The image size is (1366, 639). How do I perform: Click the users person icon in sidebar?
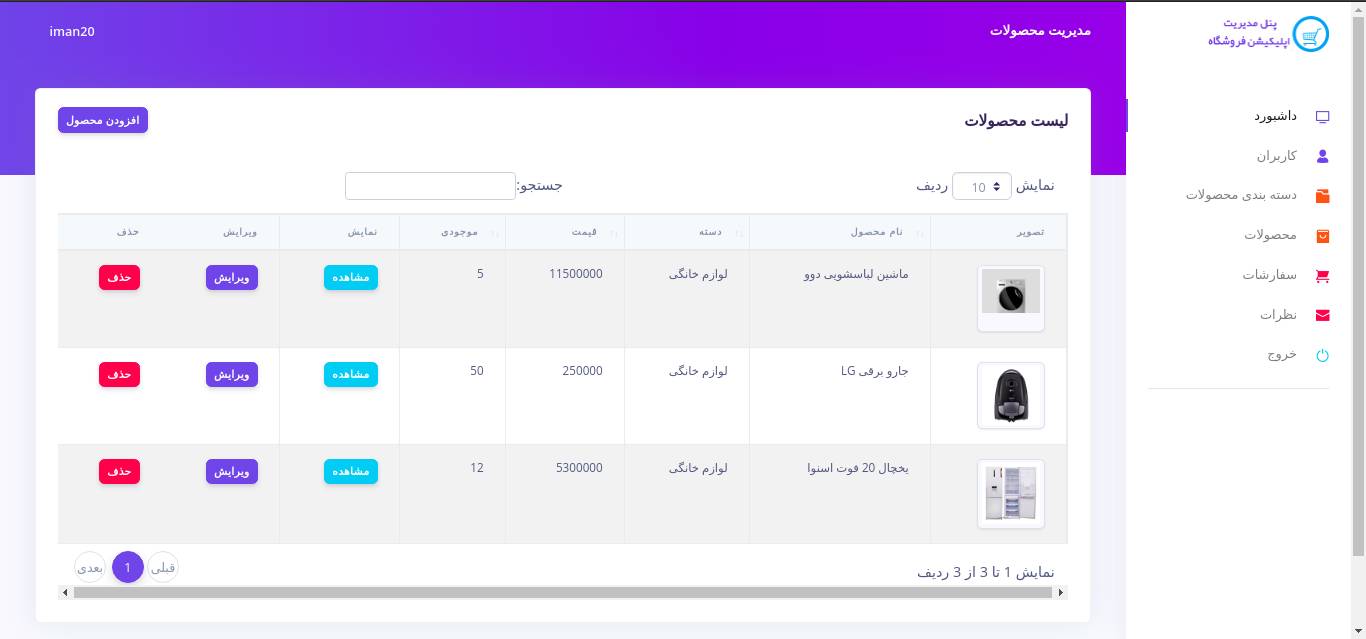pos(1322,156)
